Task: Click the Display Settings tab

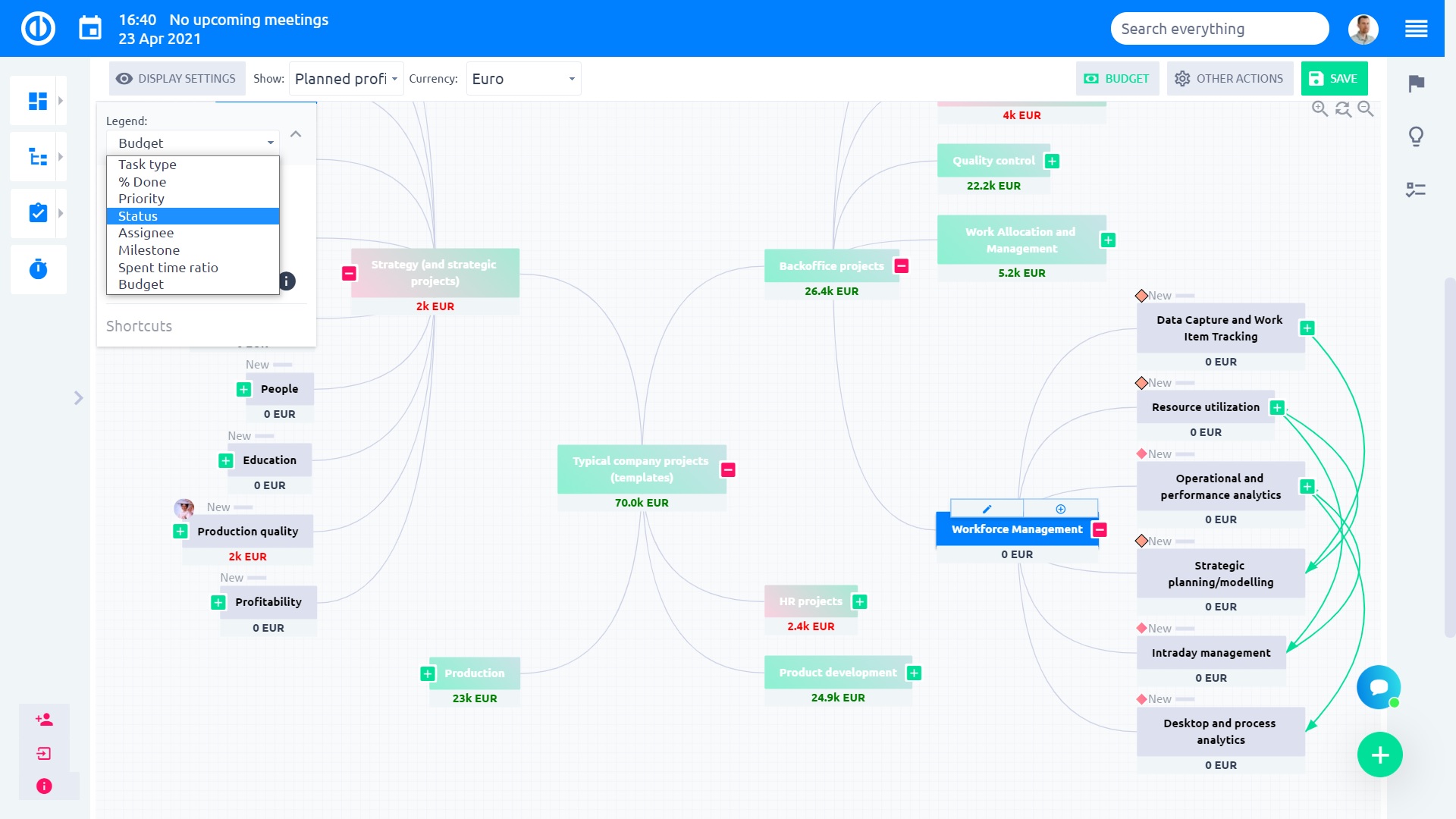Action: click(176, 78)
